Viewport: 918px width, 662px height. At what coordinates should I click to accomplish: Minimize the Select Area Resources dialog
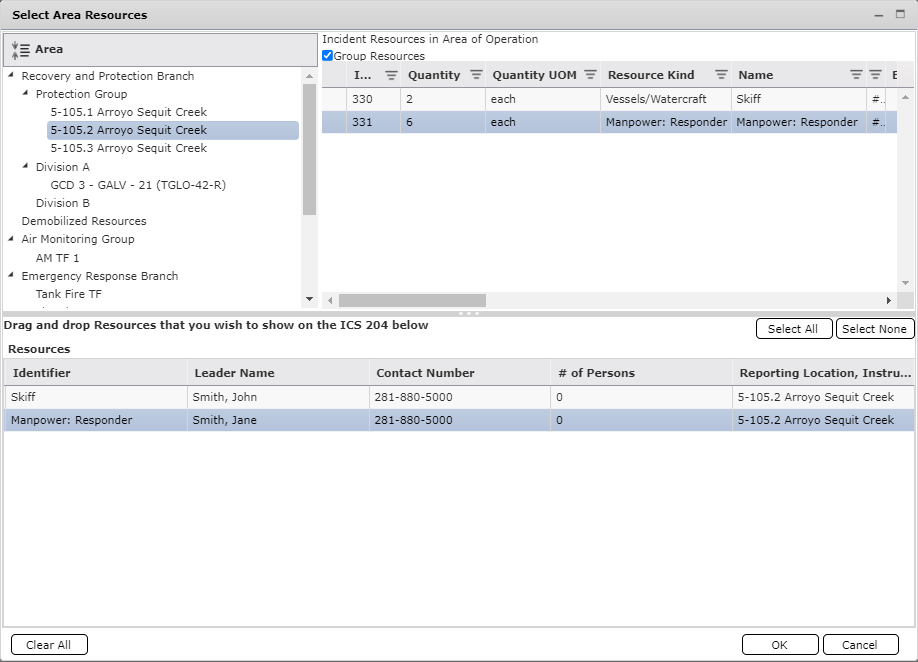point(879,15)
